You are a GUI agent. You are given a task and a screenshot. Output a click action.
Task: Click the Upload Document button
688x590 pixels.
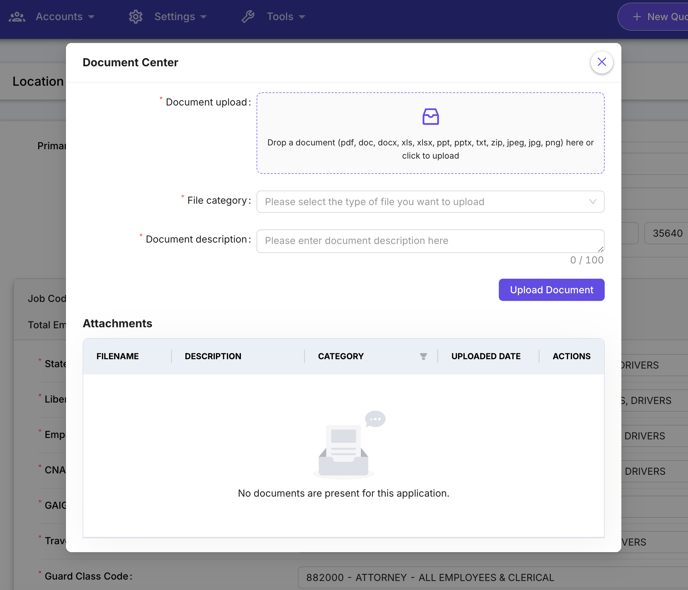click(552, 290)
